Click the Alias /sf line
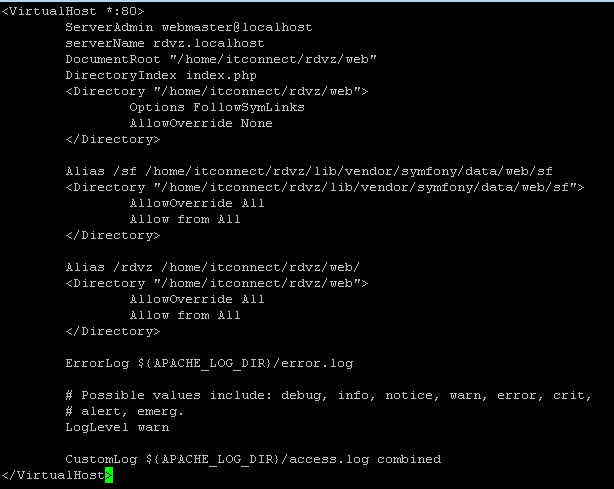This screenshot has width=614, height=489. point(309,171)
